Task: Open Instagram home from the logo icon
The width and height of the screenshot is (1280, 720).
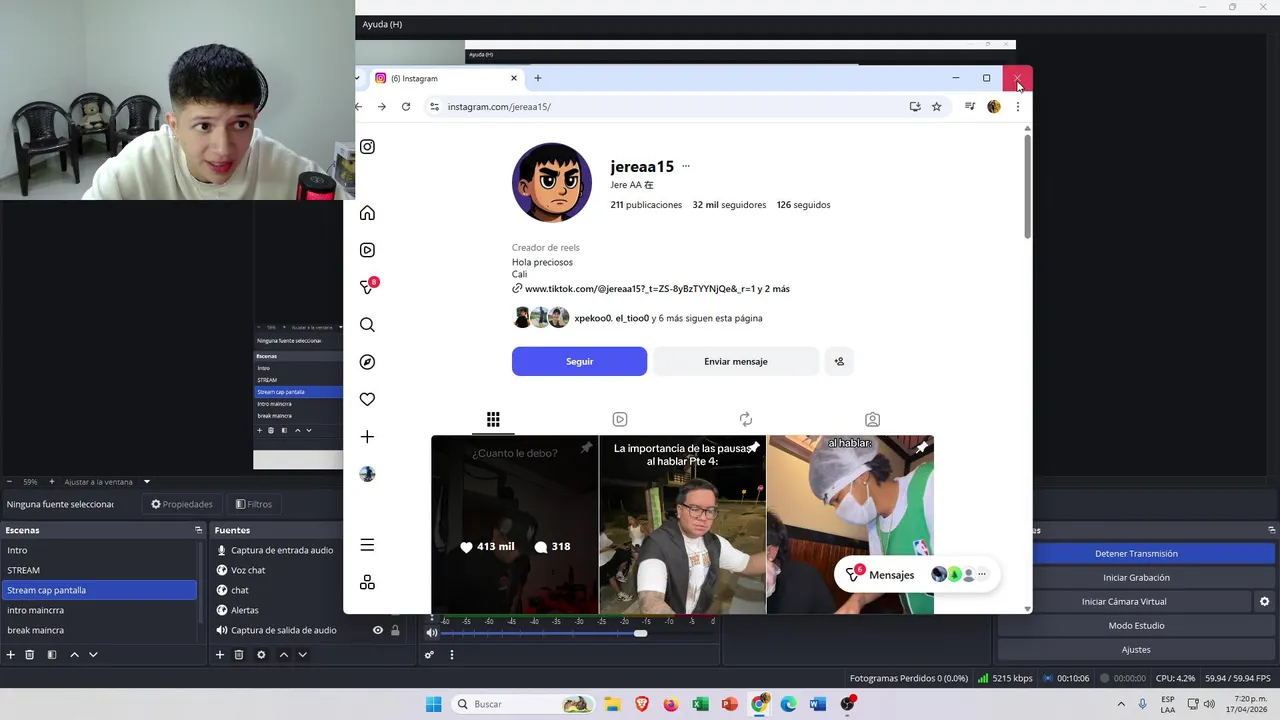Action: tap(367, 147)
